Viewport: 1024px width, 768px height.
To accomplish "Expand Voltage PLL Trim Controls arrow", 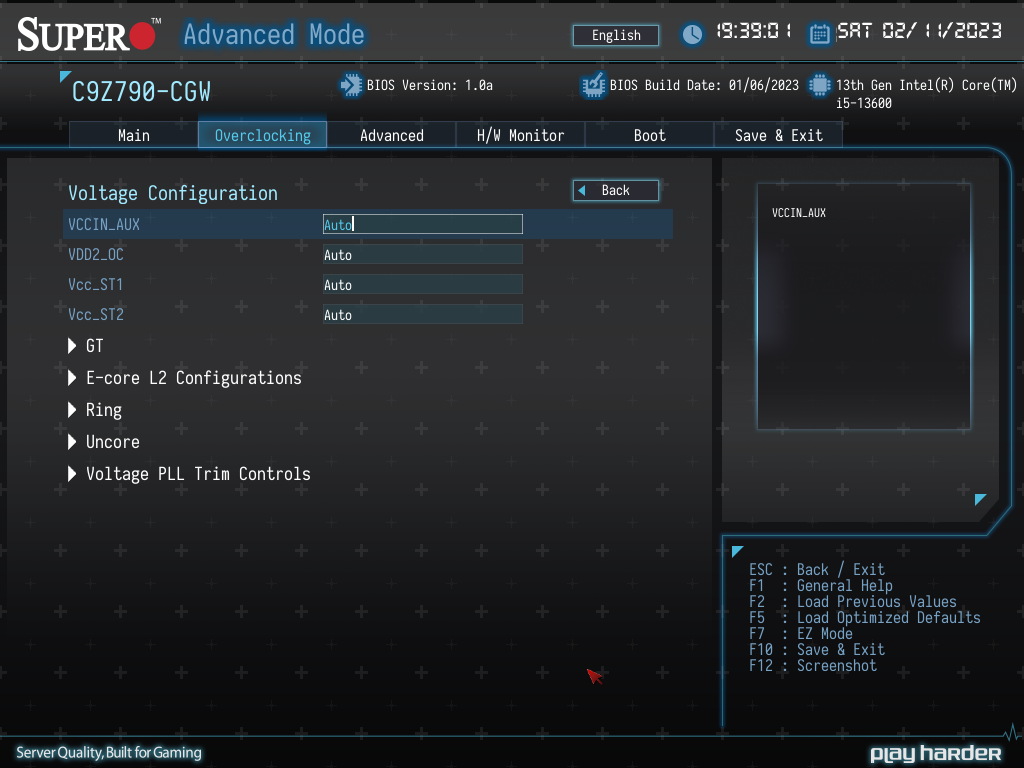I will coord(72,473).
